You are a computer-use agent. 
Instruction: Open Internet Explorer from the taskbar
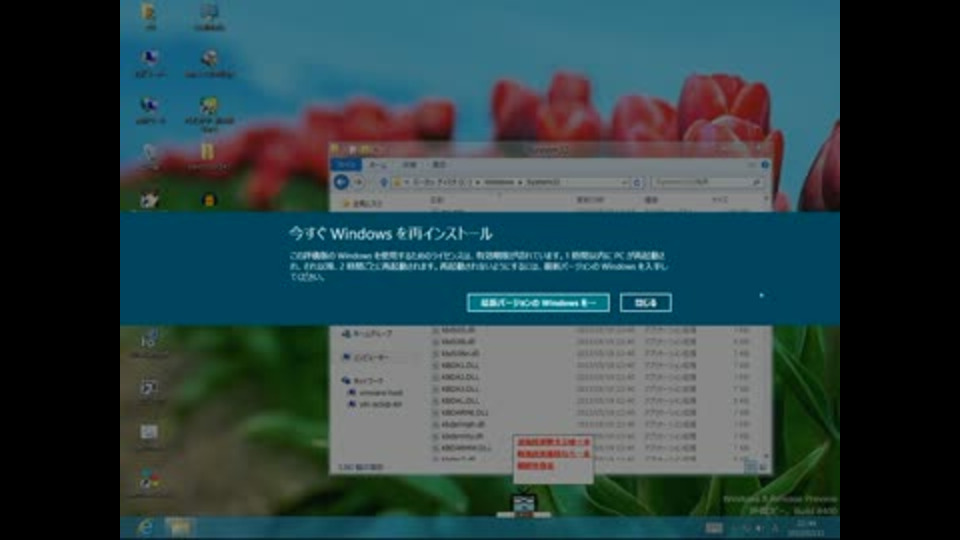145,527
